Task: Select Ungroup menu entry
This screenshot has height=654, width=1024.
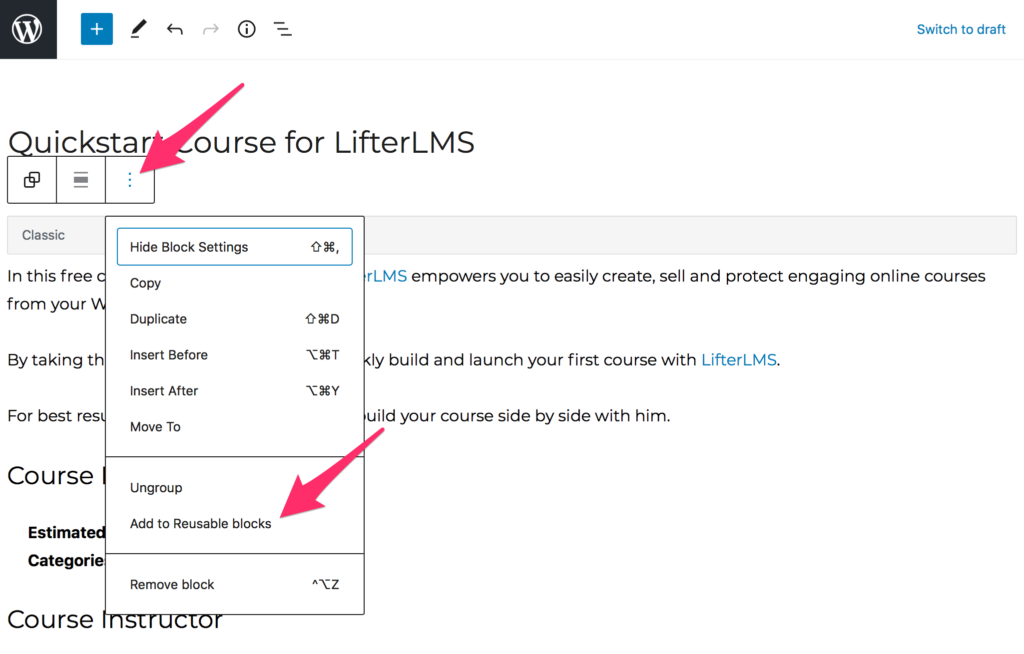Action: [234, 487]
